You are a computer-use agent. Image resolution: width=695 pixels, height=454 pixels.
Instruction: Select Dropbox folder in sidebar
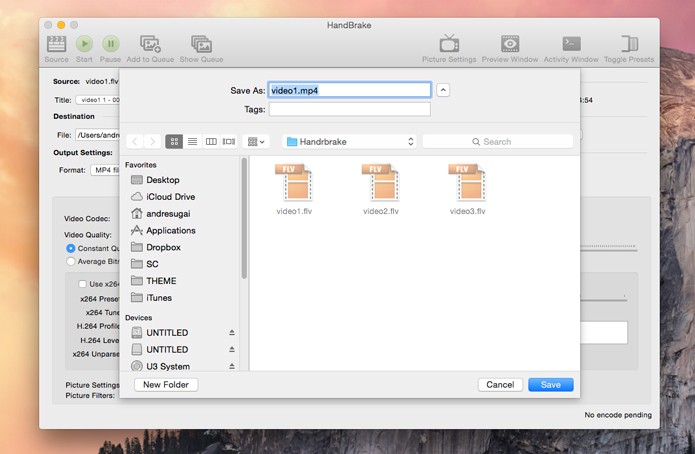tap(156, 247)
